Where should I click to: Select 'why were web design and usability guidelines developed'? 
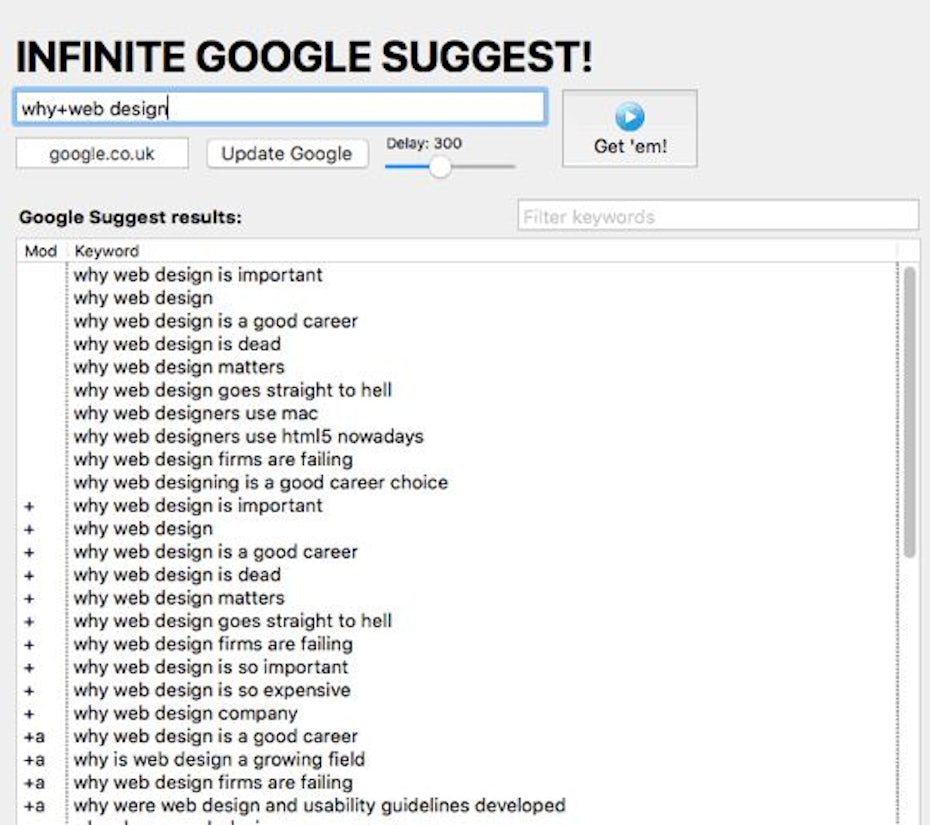coord(319,805)
